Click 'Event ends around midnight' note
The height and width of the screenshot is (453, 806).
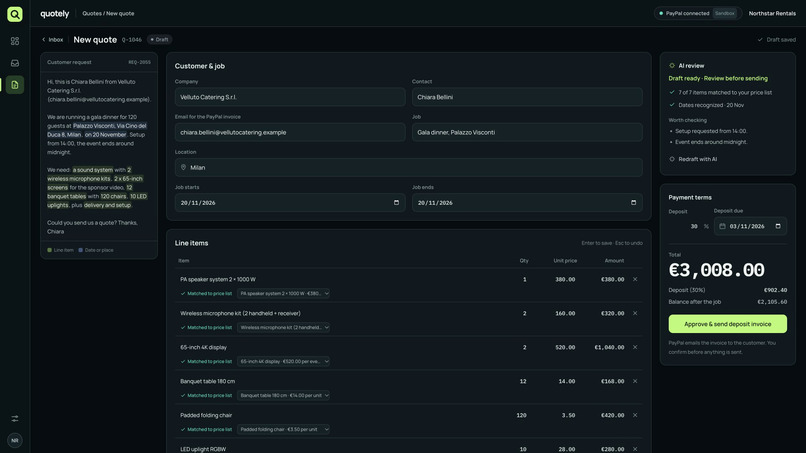tap(711, 142)
